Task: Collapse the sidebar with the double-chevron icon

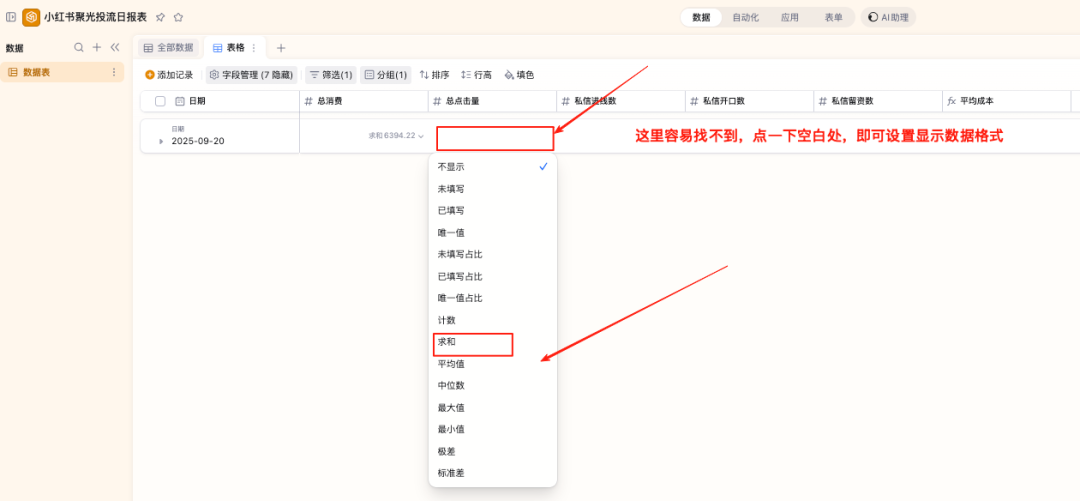Action: (115, 47)
